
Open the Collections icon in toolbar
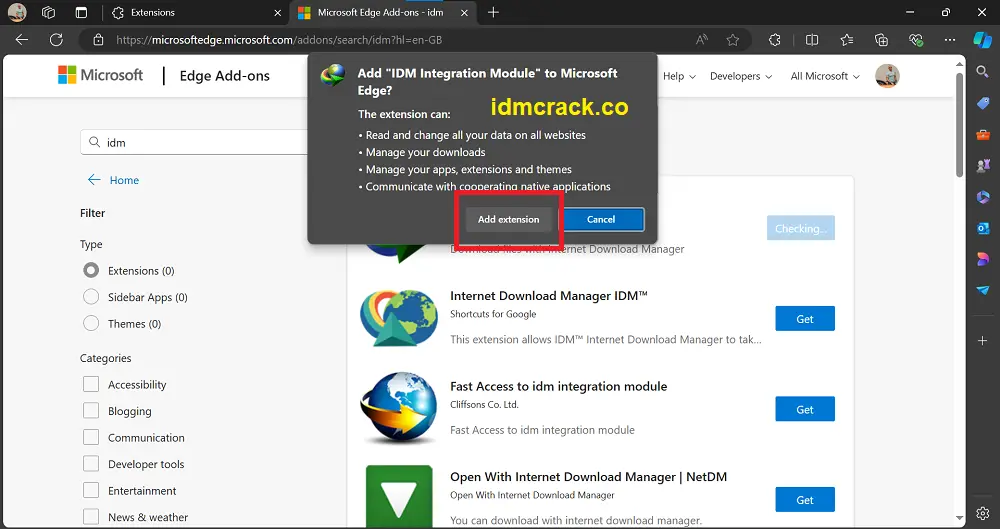pyautogui.click(x=881, y=40)
